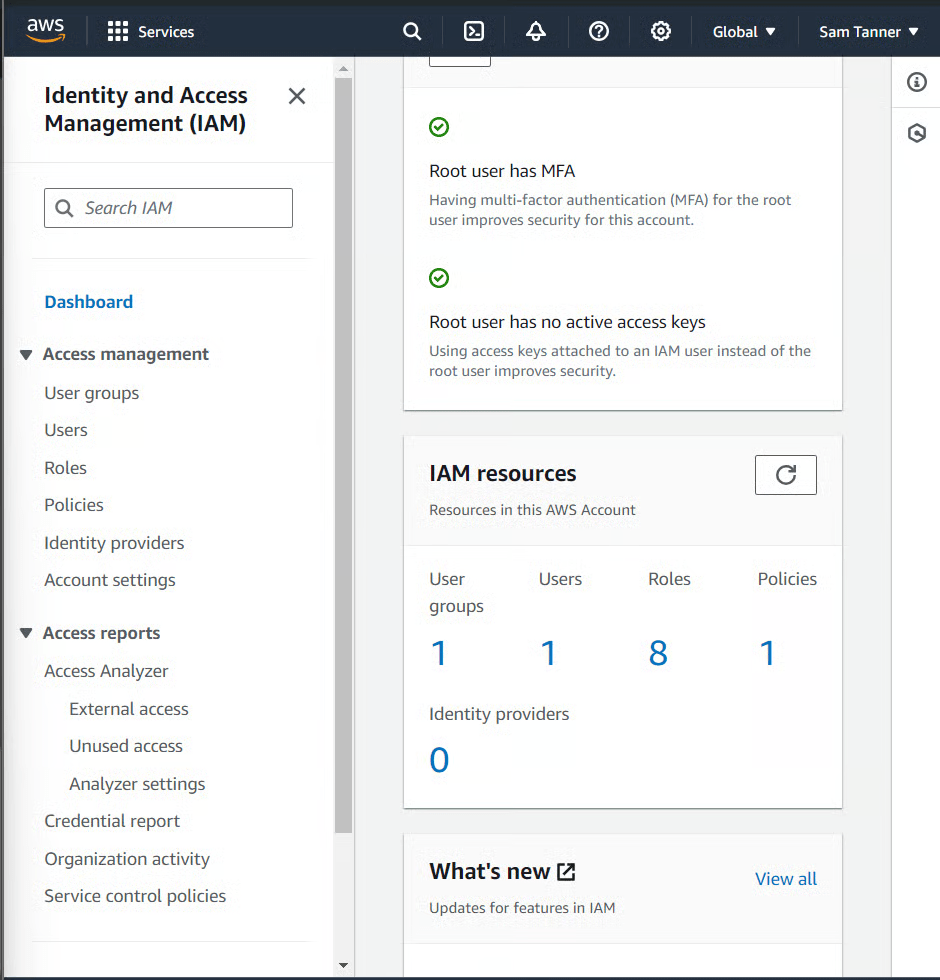Screen dimensions: 940x980
Task: Open Credential report in sidebar
Action: 112,821
